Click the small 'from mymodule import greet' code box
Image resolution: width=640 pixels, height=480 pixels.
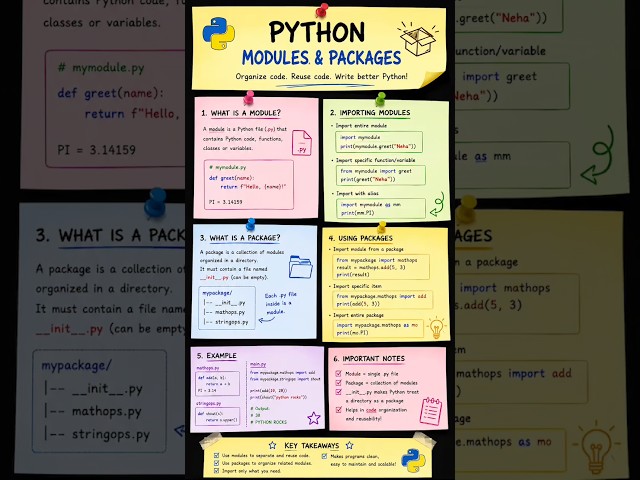(x=380, y=175)
